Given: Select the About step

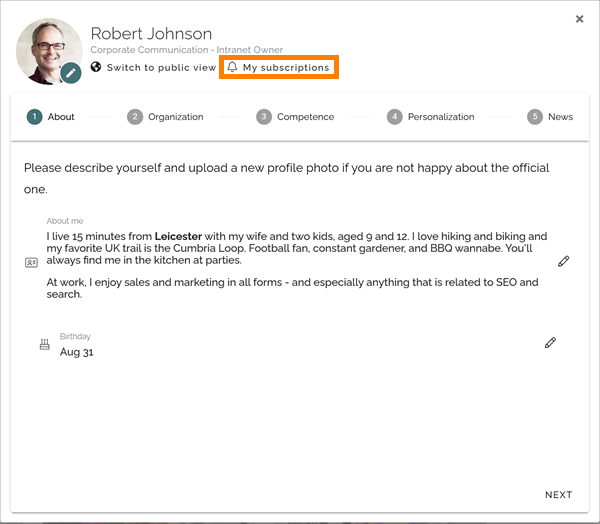Looking at the screenshot, I should (x=51, y=117).
